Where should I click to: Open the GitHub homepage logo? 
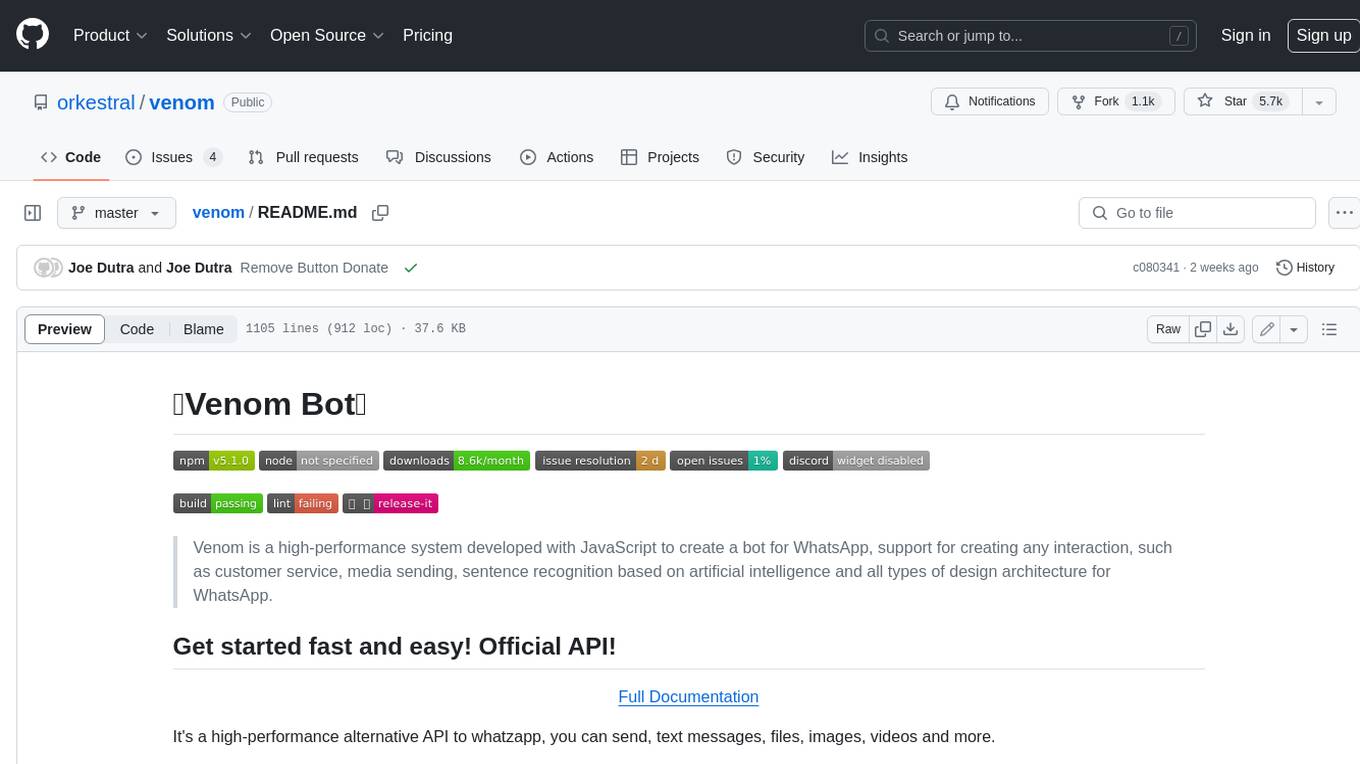tap(32, 35)
